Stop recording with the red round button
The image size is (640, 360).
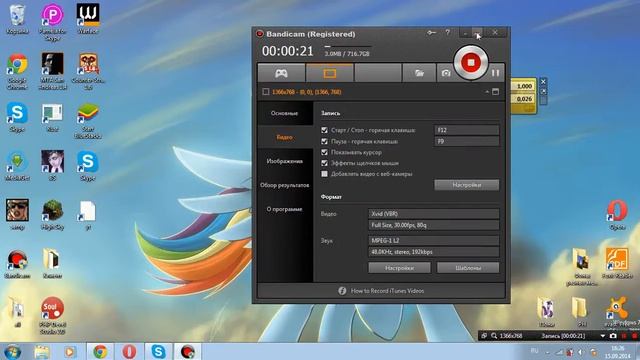click(471, 63)
